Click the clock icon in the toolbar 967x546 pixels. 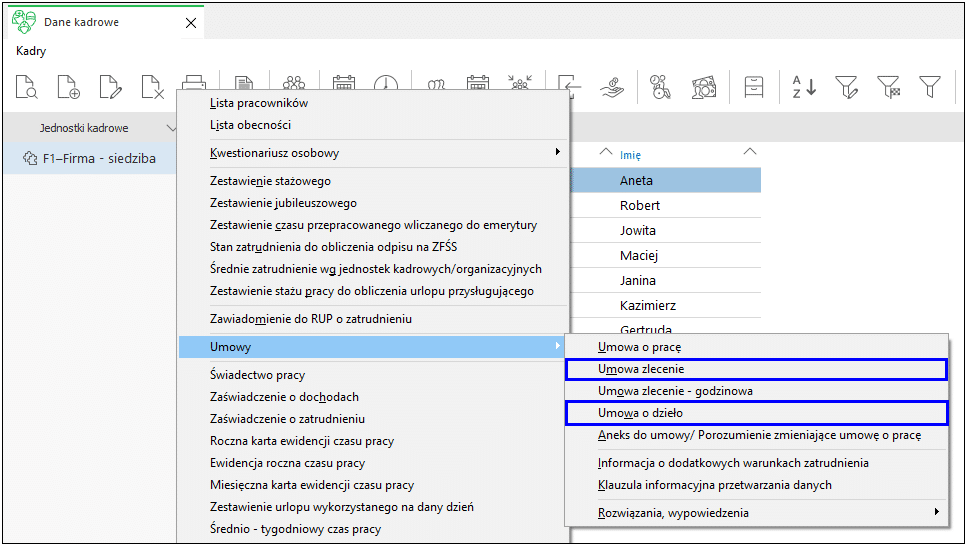pyautogui.click(x=386, y=83)
